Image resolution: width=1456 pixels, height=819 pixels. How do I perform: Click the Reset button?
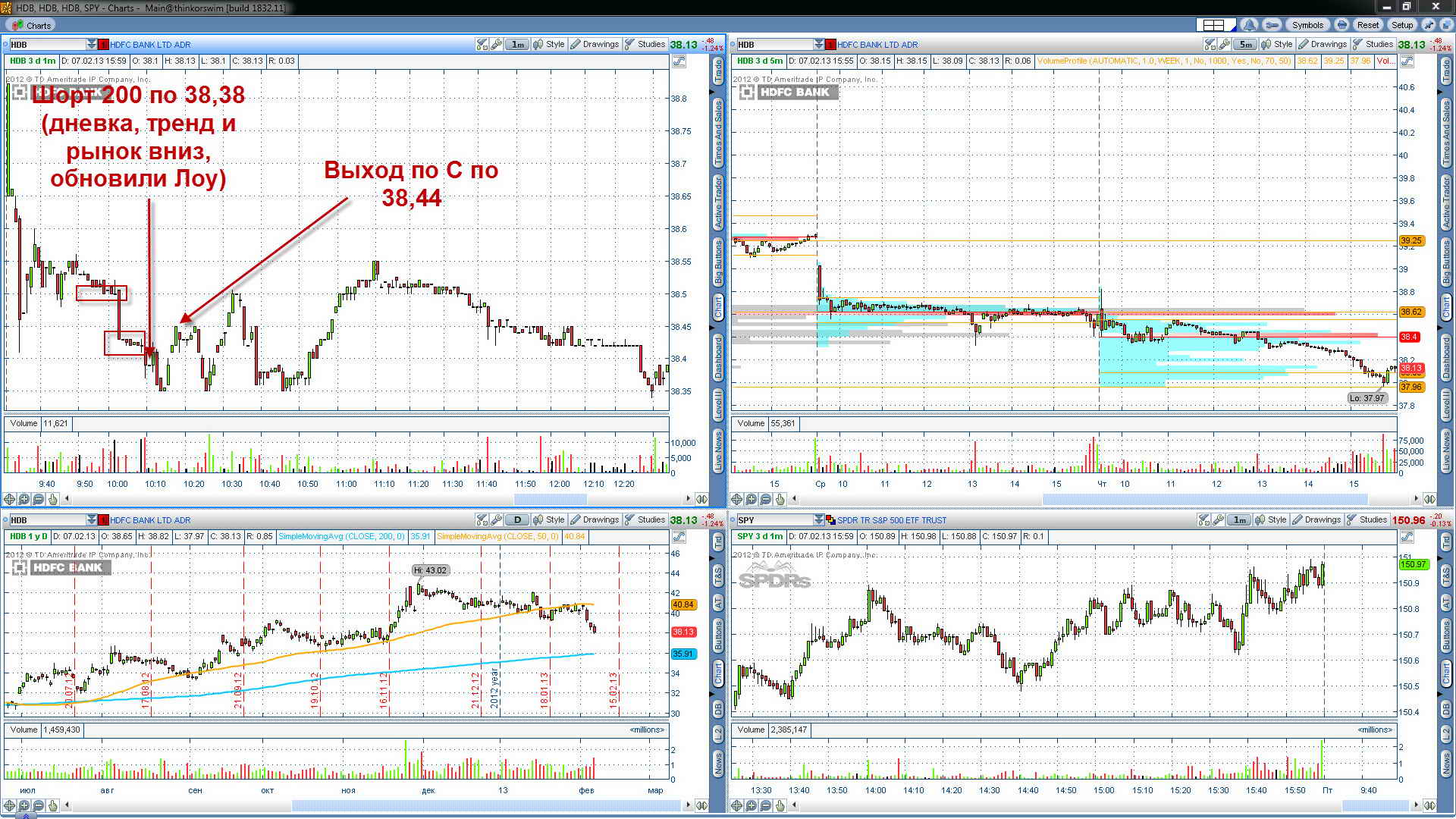point(1368,25)
